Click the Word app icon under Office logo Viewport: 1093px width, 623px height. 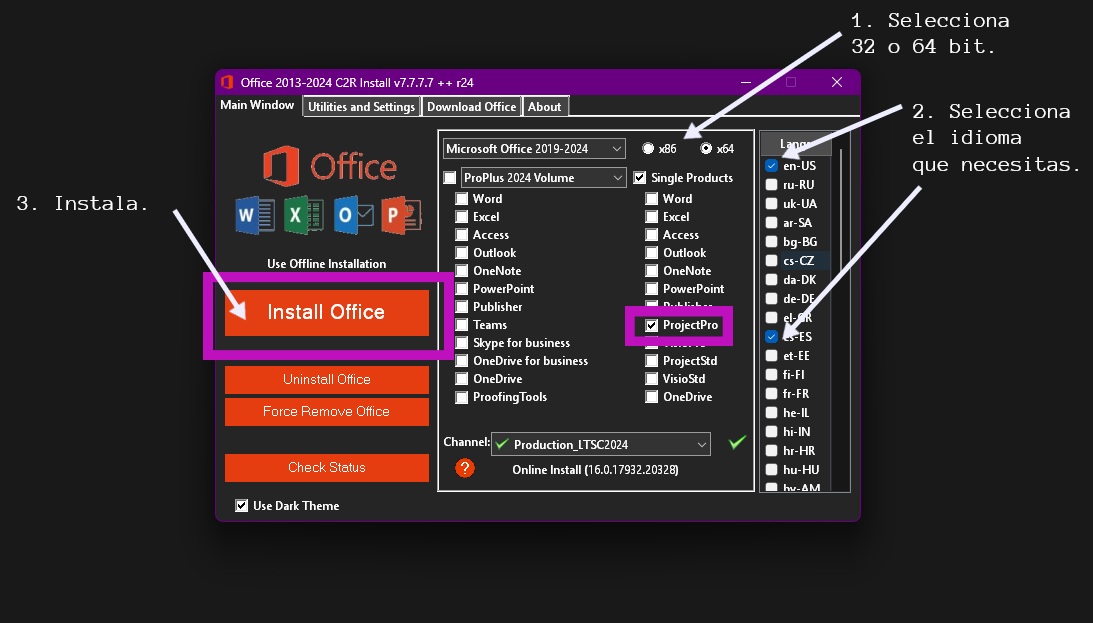255,215
